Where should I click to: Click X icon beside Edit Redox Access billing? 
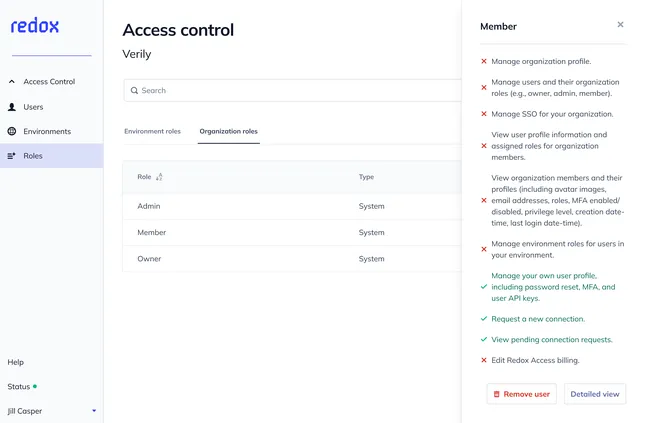(x=484, y=360)
